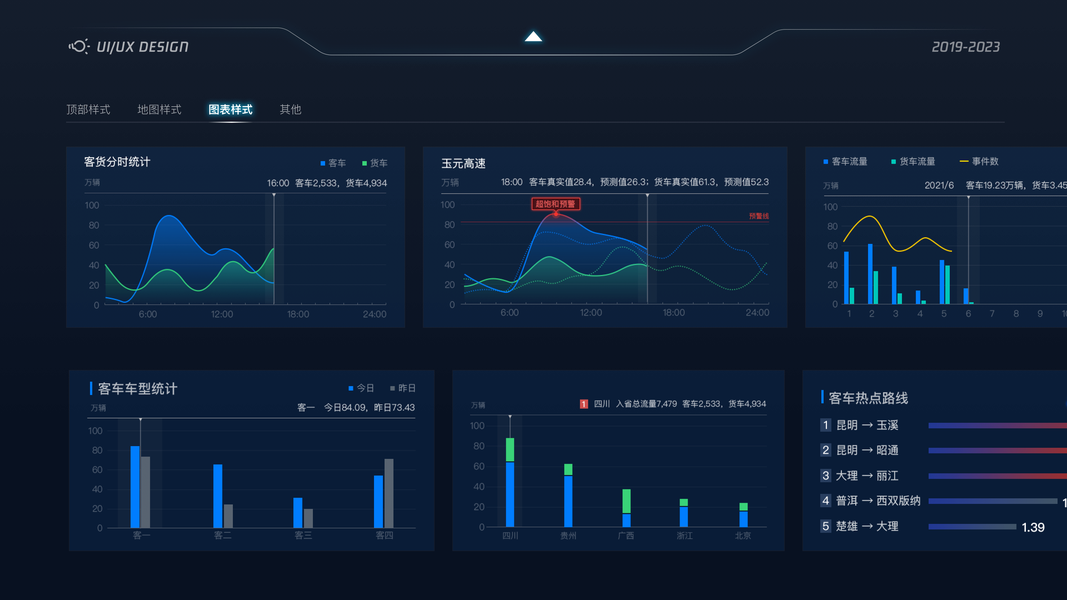Viewport: 1067px width, 600px height.
Task: Open the 其他 tab
Action: pos(291,110)
